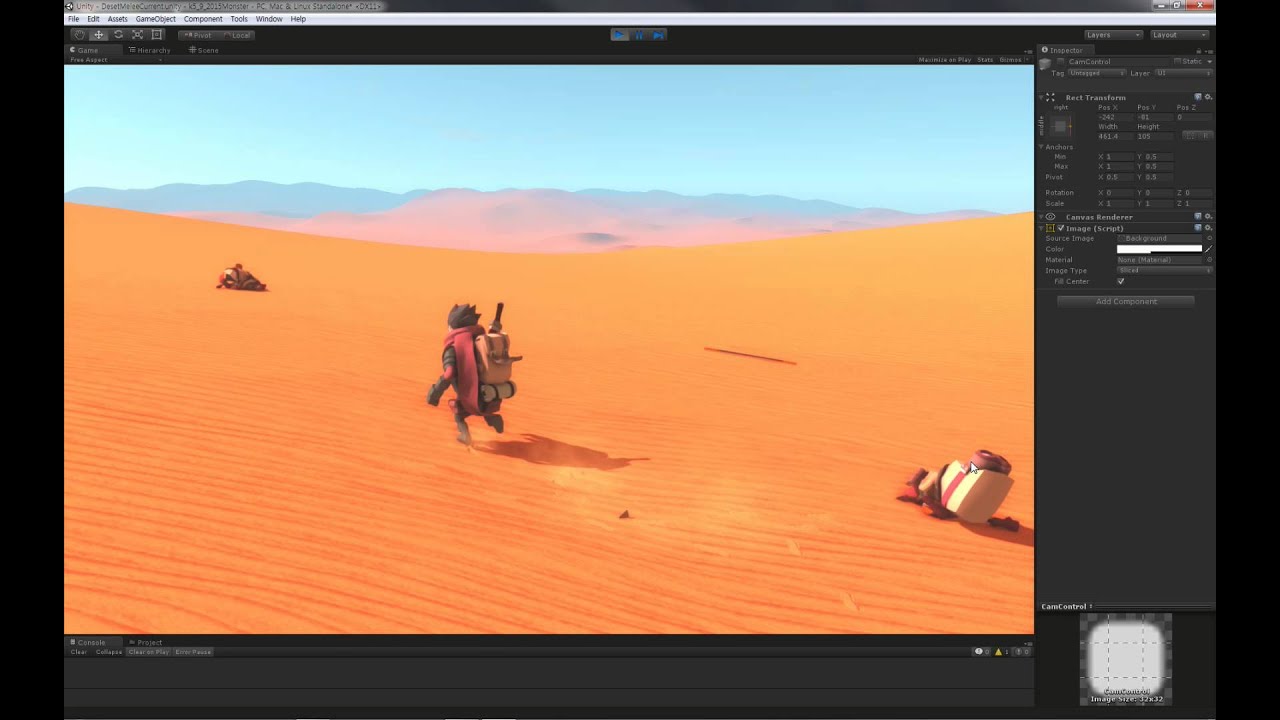Select the Scale tool in the toolbar
1280x720 pixels.
[137, 35]
